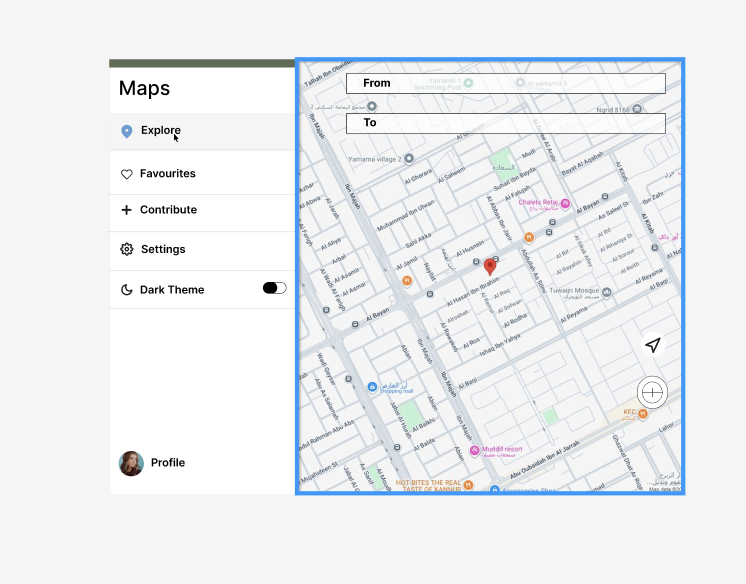Image resolution: width=746 pixels, height=584 pixels.
Task: Click the Maps title heading
Action: coord(144,89)
